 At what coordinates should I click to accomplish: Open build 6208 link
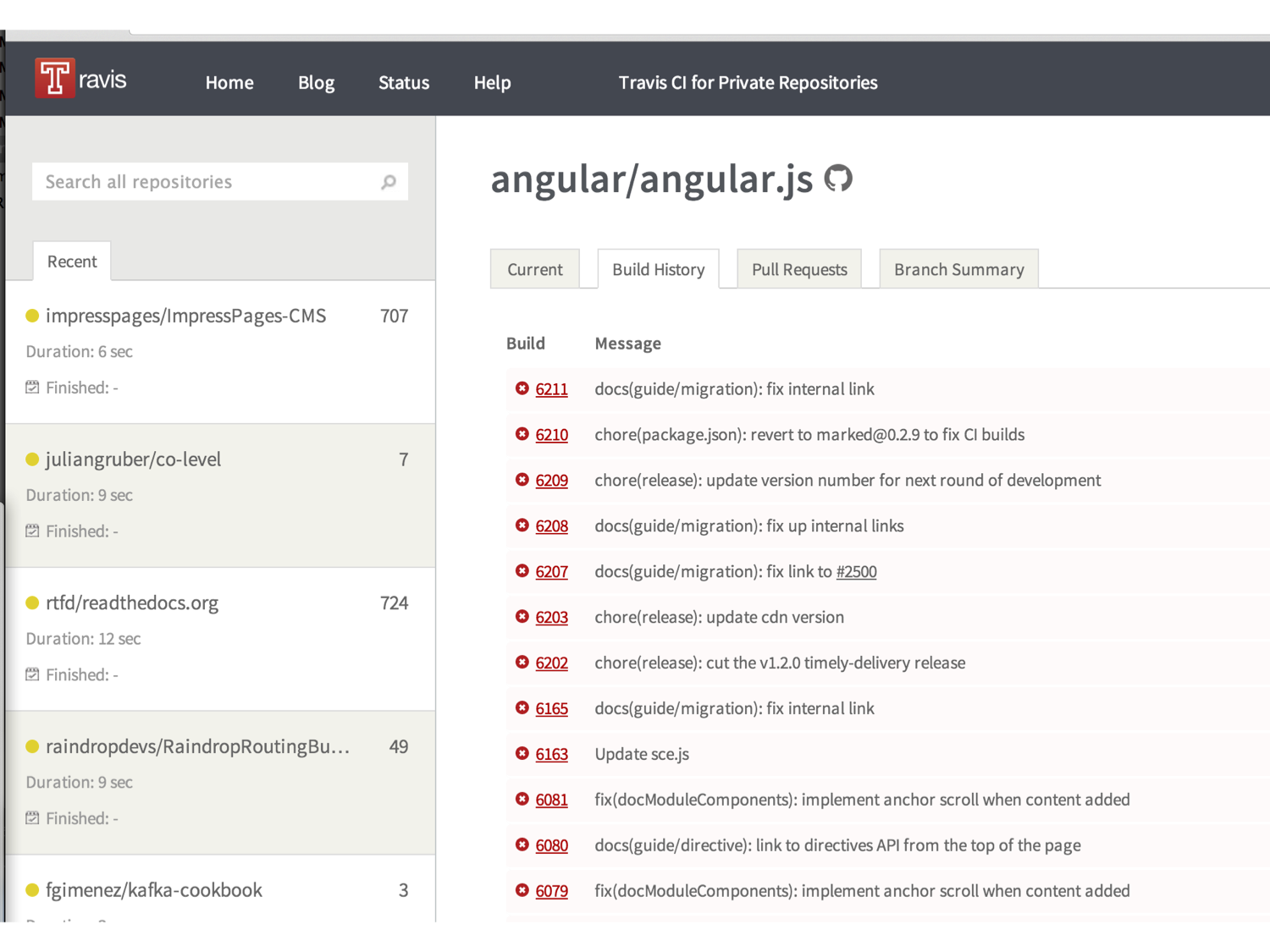point(551,526)
